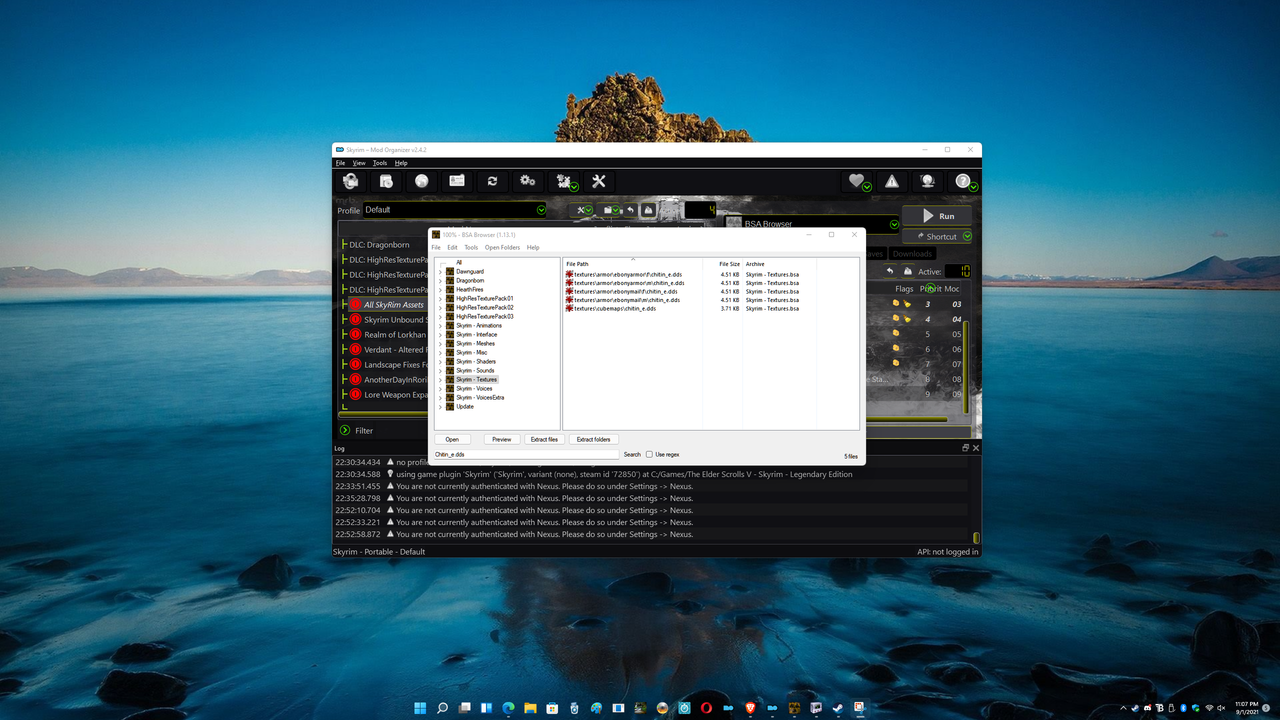Open settings wrench-and-screwdriver icon in Mod Organizer
Screen dimensions: 1280x720
click(x=599, y=181)
